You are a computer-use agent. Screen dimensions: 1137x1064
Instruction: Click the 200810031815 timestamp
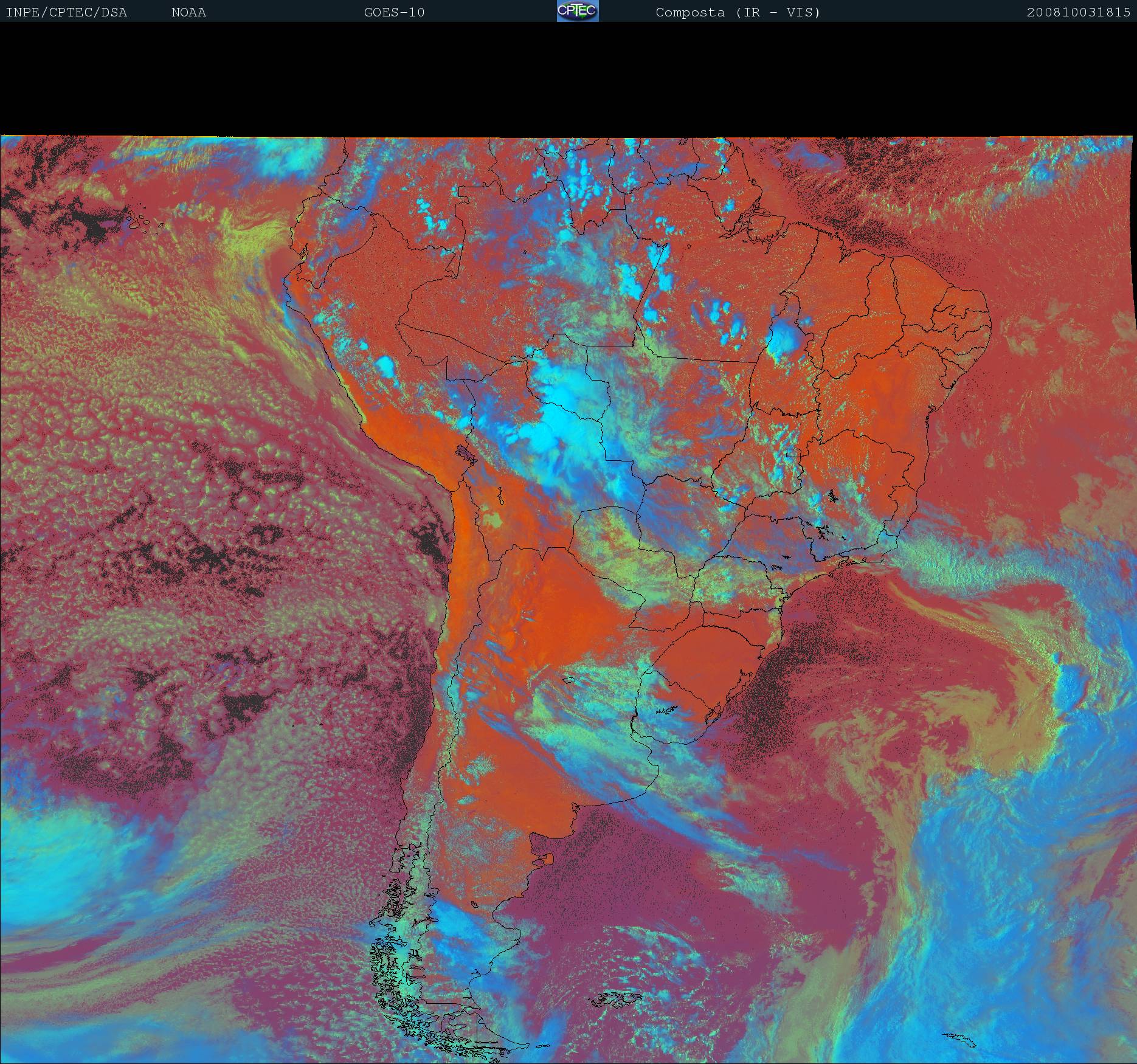tap(1078, 12)
